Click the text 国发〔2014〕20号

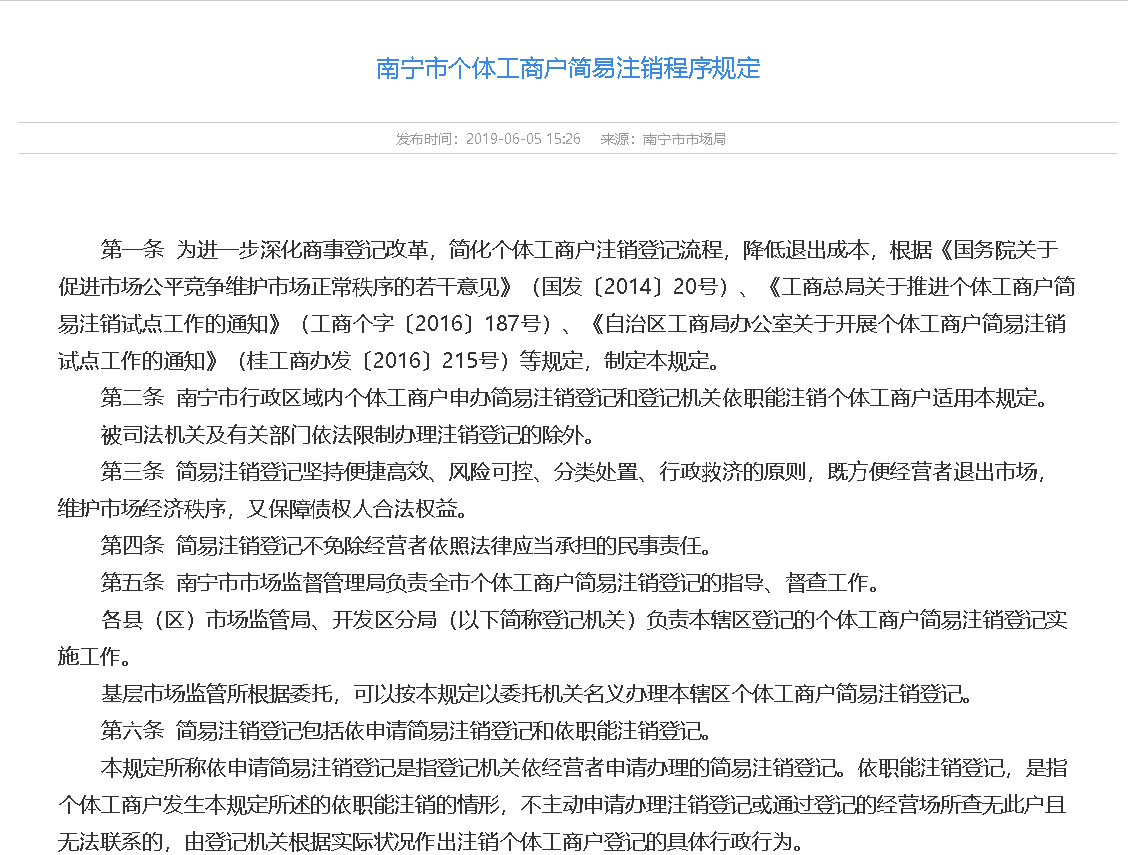(629, 287)
